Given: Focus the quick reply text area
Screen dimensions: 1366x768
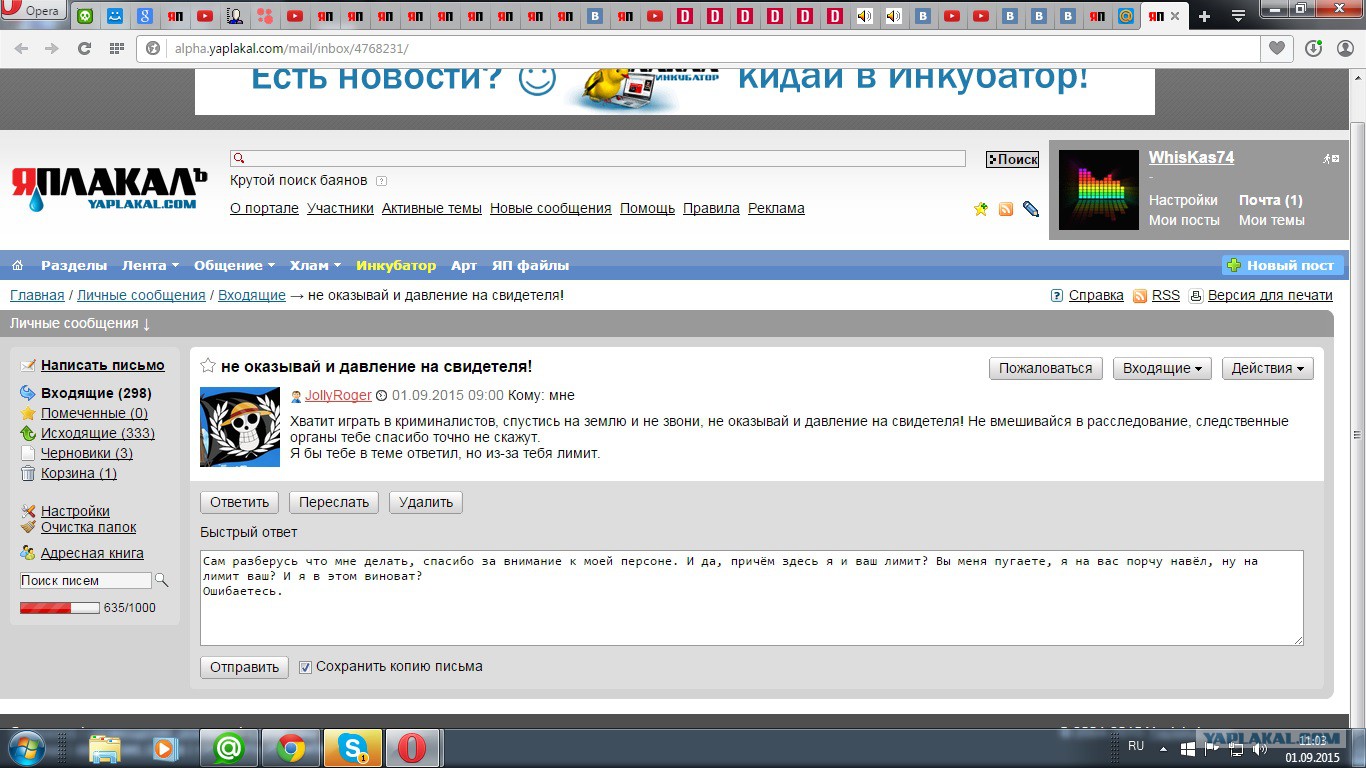Looking at the screenshot, I should pyautogui.click(x=752, y=598).
